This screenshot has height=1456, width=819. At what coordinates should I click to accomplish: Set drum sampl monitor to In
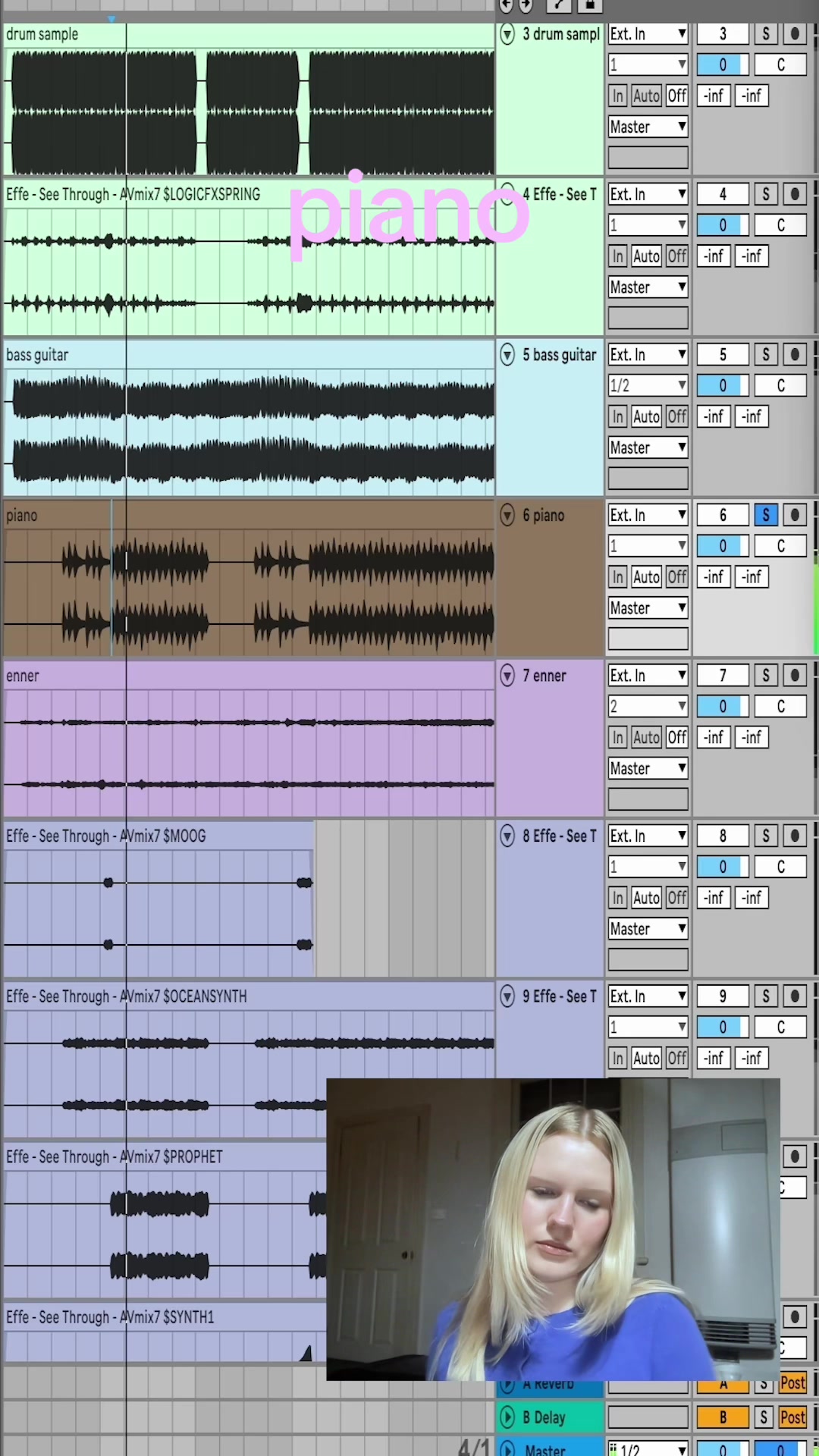tap(618, 96)
